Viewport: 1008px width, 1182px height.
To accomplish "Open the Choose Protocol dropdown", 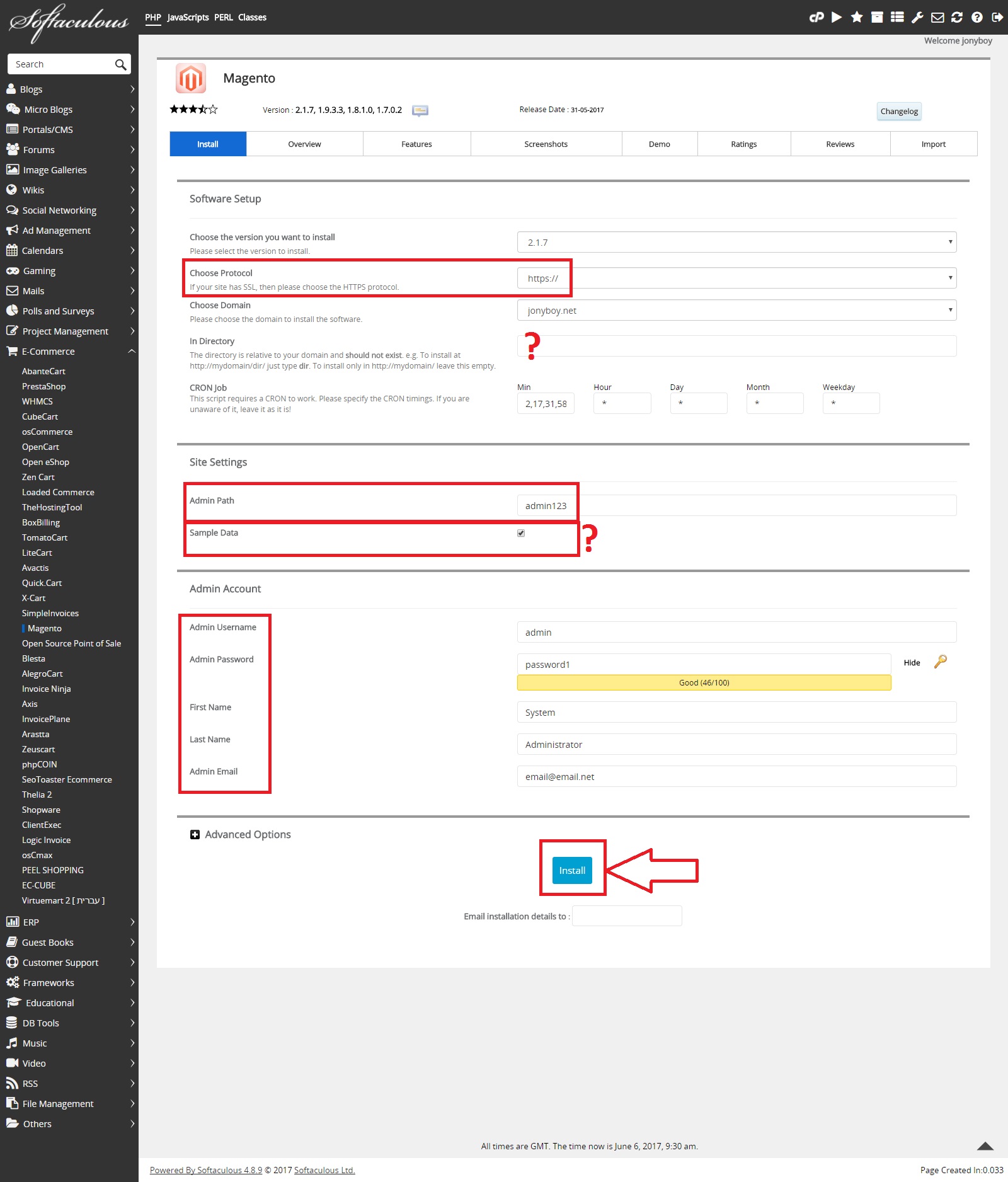I will coord(737,278).
